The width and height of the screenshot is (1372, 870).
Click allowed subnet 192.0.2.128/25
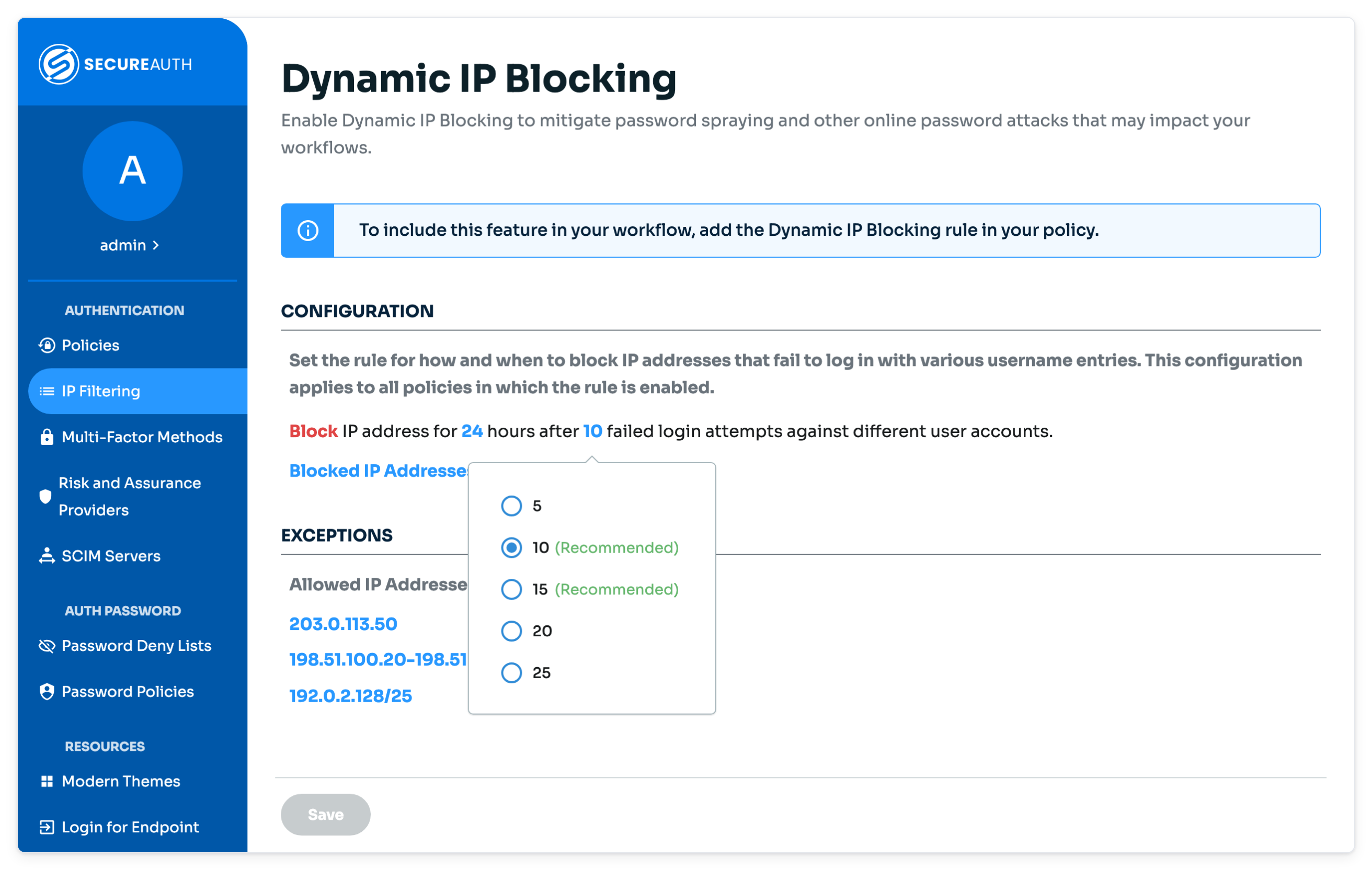tap(350, 696)
